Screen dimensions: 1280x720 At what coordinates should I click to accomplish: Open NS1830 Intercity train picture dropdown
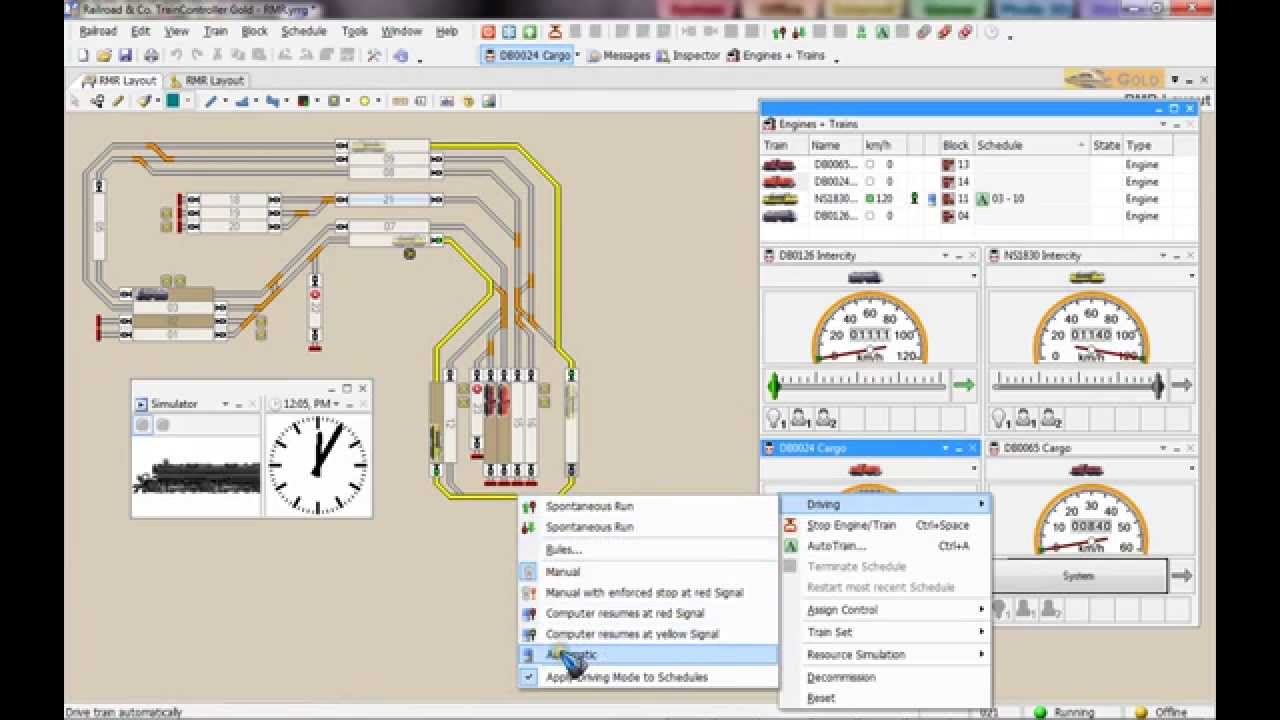tap(1191, 277)
